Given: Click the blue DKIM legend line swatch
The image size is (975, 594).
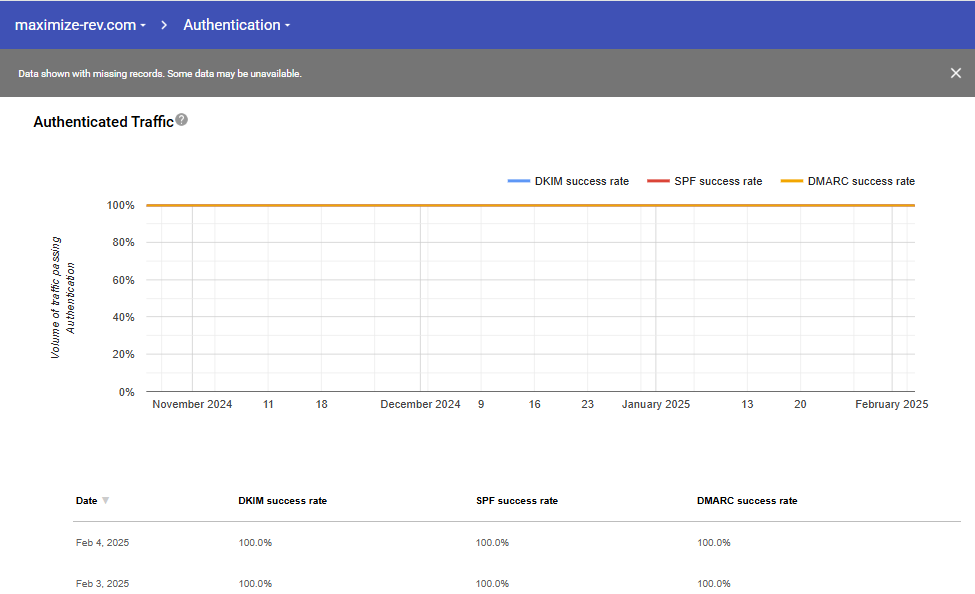Looking at the screenshot, I should (518, 181).
